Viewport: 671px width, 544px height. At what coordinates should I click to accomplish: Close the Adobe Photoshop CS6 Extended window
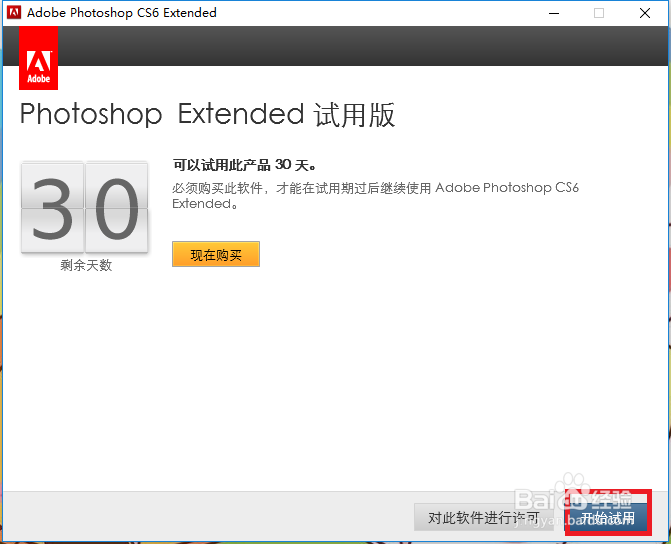point(645,13)
